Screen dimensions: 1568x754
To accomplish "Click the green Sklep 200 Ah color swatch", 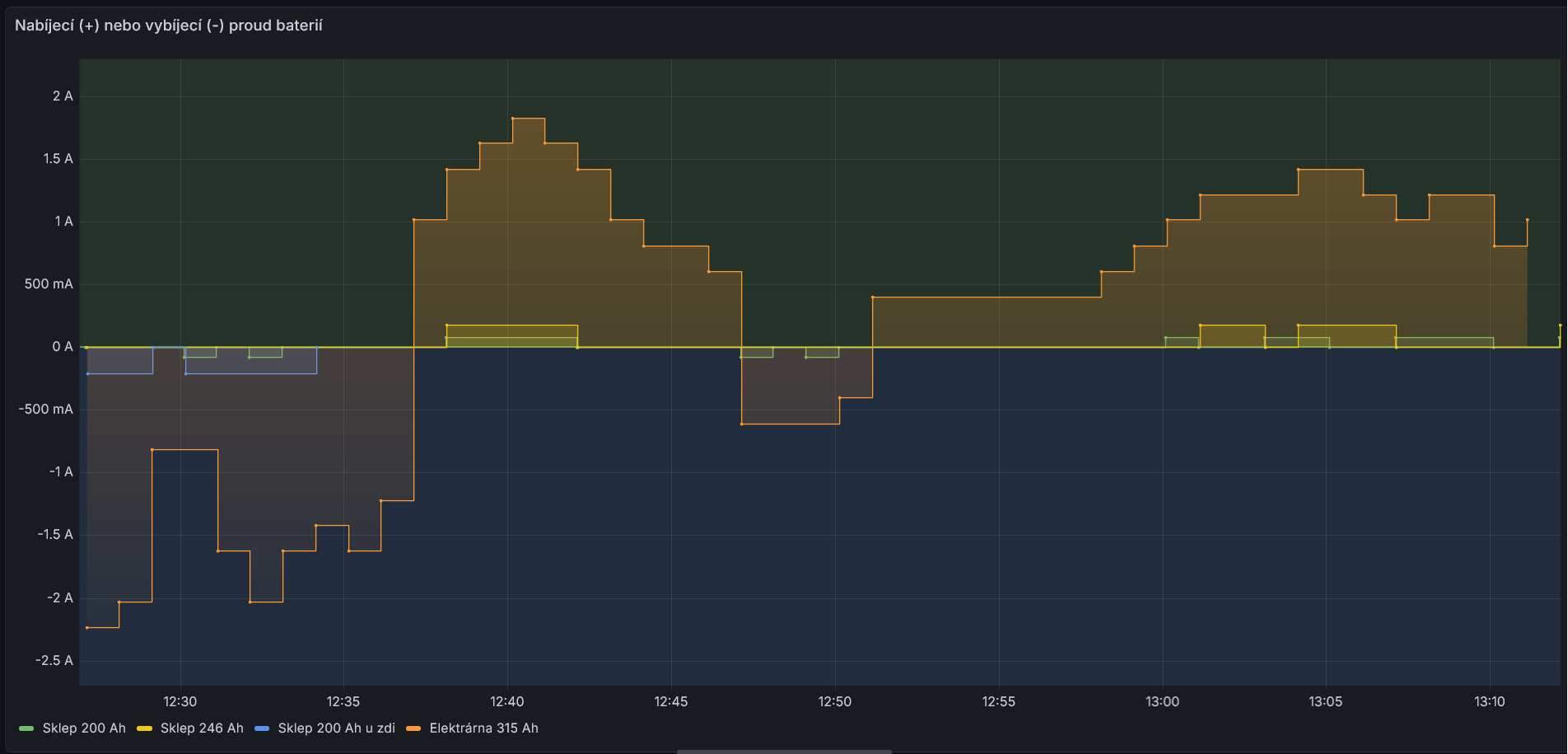I will click(26, 728).
